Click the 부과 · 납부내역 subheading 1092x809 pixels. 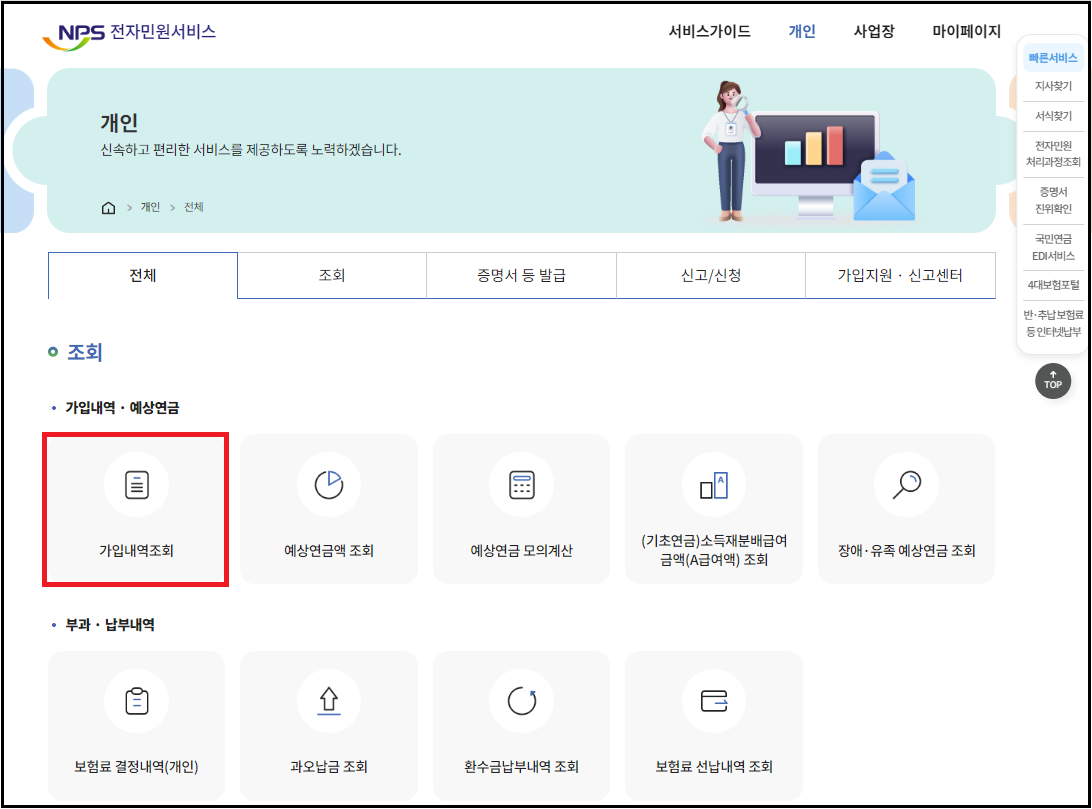(x=110, y=625)
